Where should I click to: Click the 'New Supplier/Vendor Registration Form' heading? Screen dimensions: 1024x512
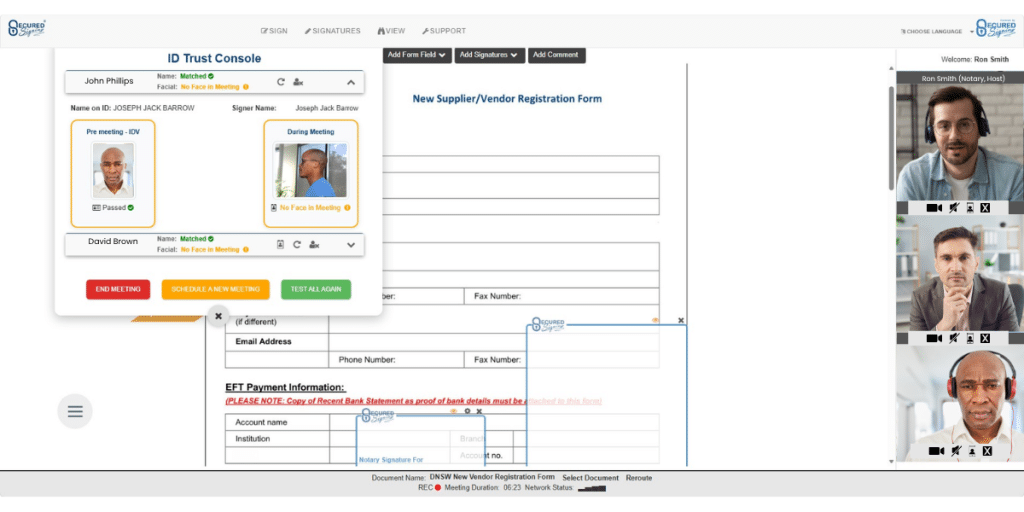507,99
